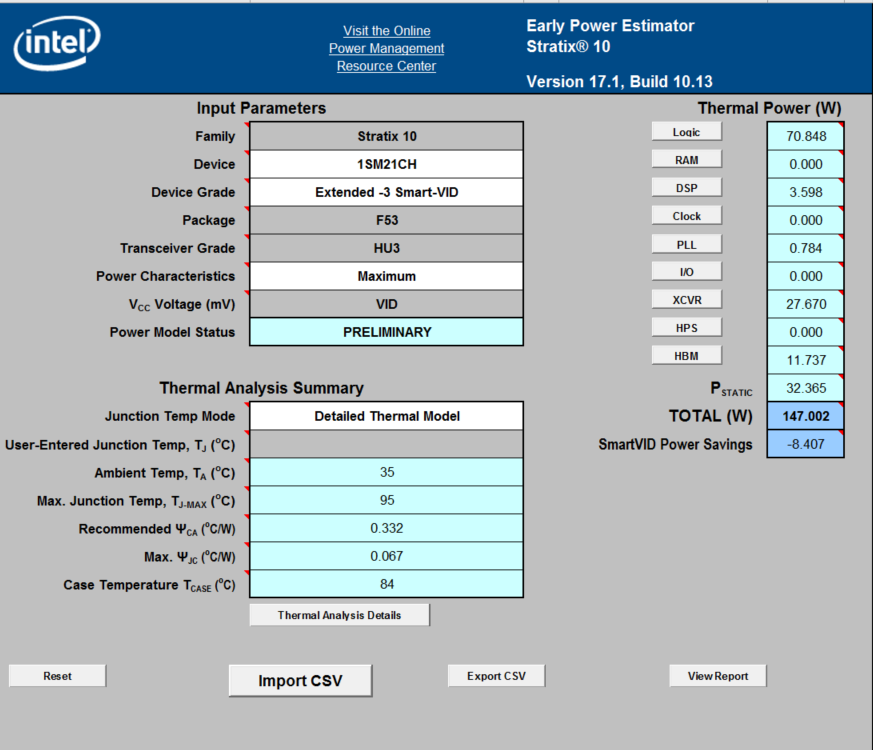Click the Clock thermal power value 0.000

(x=806, y=220)
